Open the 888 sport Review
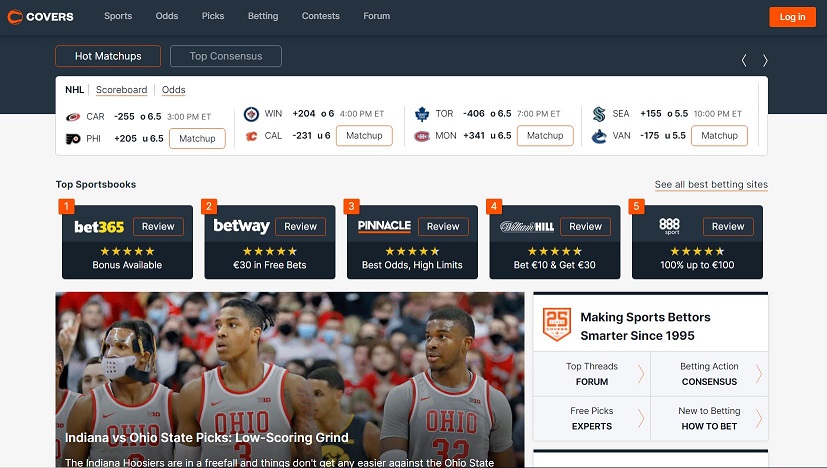The width and height of the screenshot is (827, 468). pyautogui.click(x=728, y=226)
